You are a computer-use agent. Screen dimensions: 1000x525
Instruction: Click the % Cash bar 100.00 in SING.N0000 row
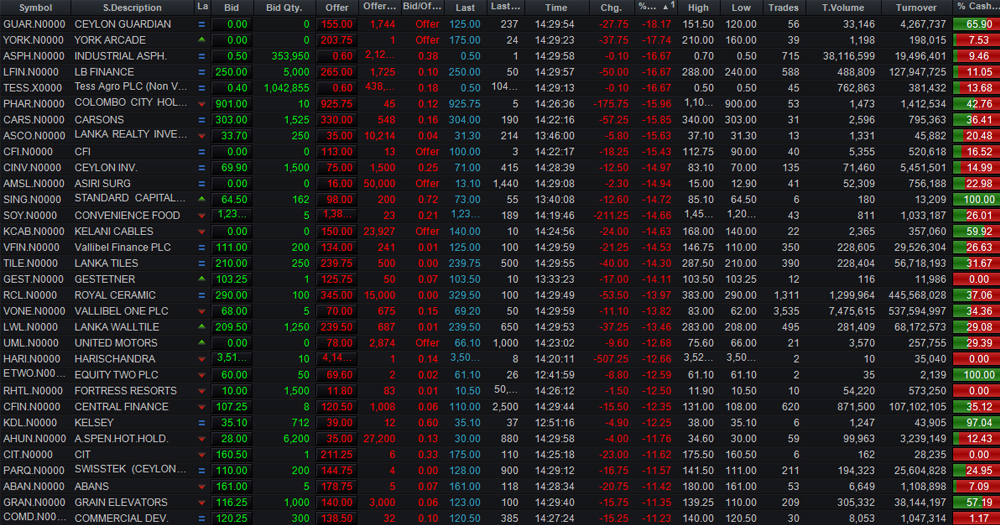pos(976,200)
